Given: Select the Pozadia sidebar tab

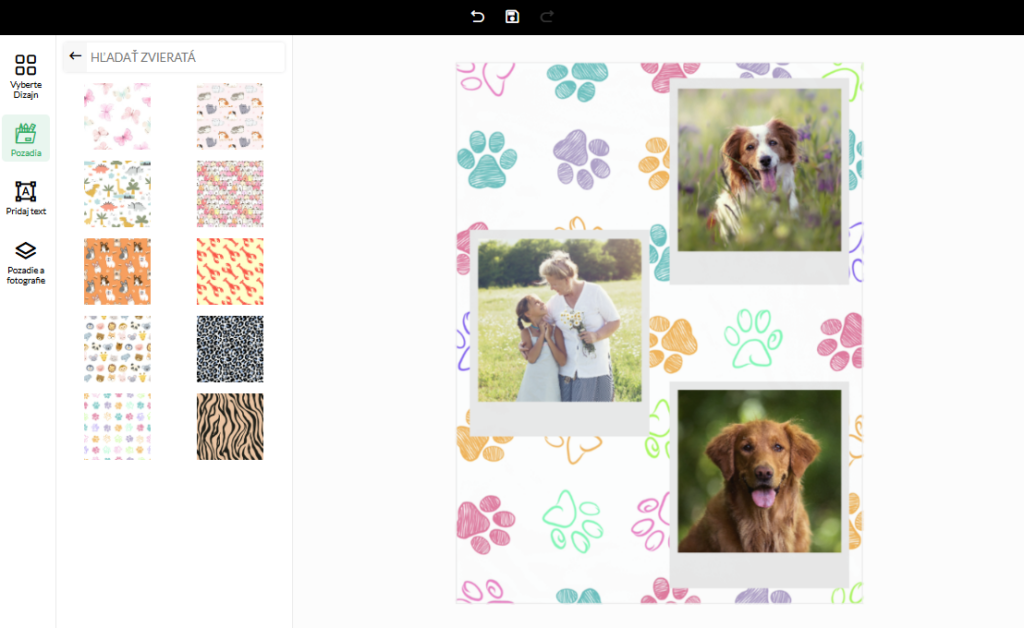Looking at the screenshot, I should (x=26, y=138).
